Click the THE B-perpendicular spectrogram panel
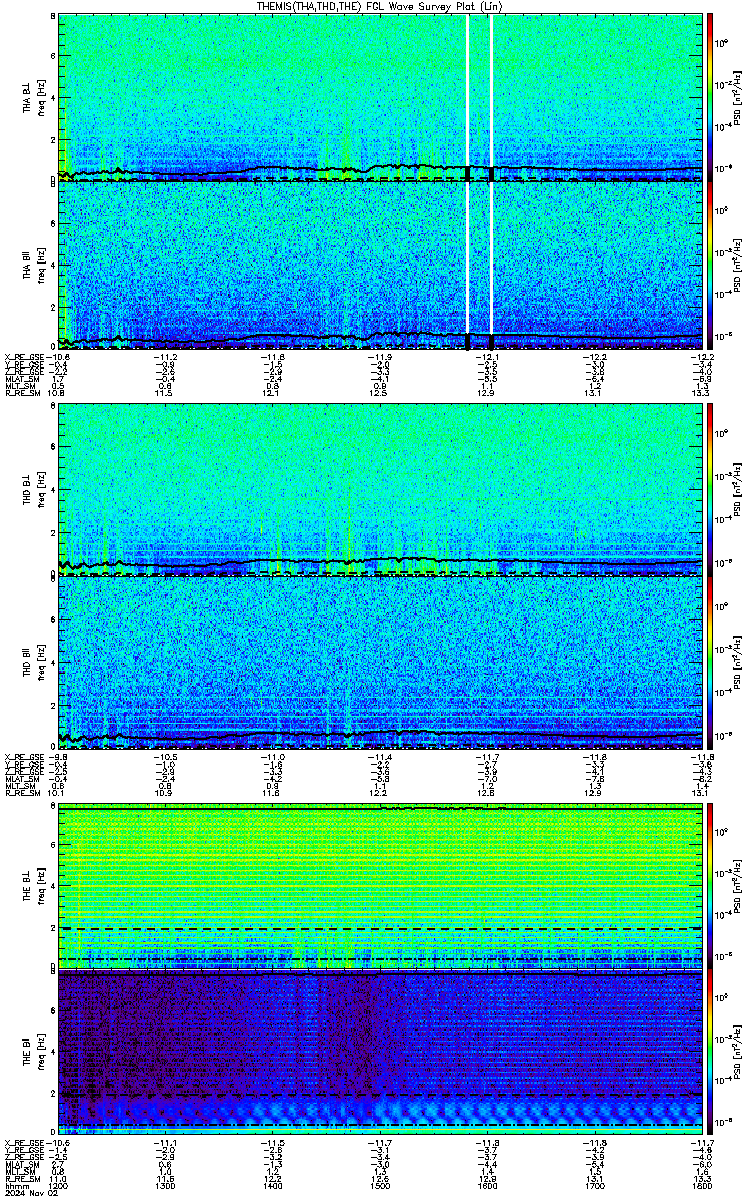750x1200 pixels. coord(381,885)
